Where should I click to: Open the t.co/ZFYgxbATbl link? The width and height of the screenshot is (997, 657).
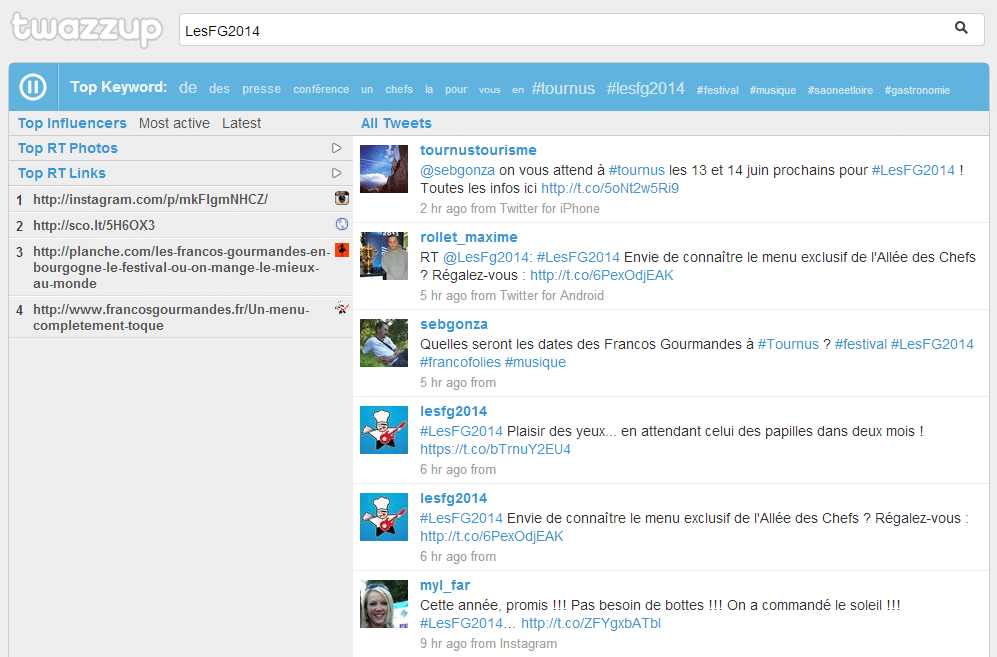pyautogui.click(x=591, y=623)
